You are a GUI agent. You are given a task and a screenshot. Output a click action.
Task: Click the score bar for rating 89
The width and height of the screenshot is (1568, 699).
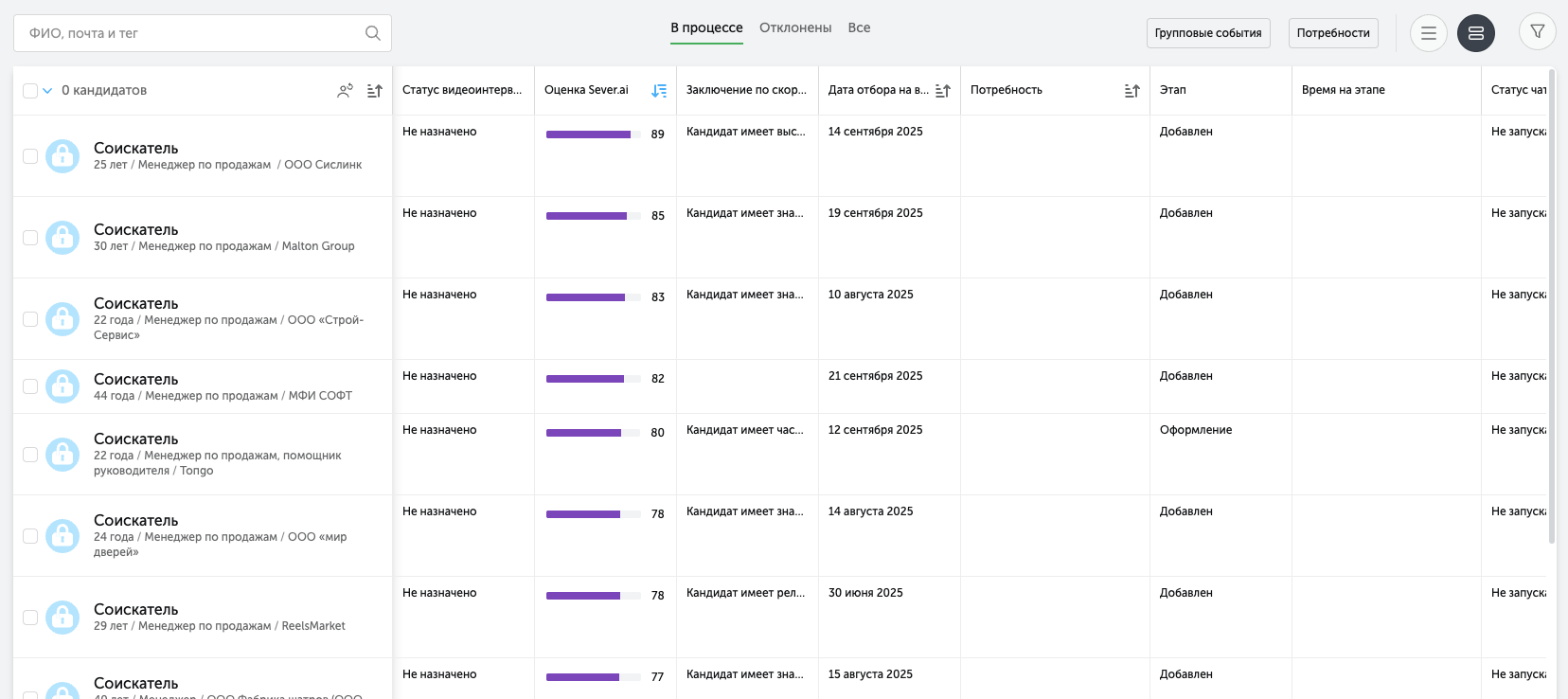click(x=588, y=134)
